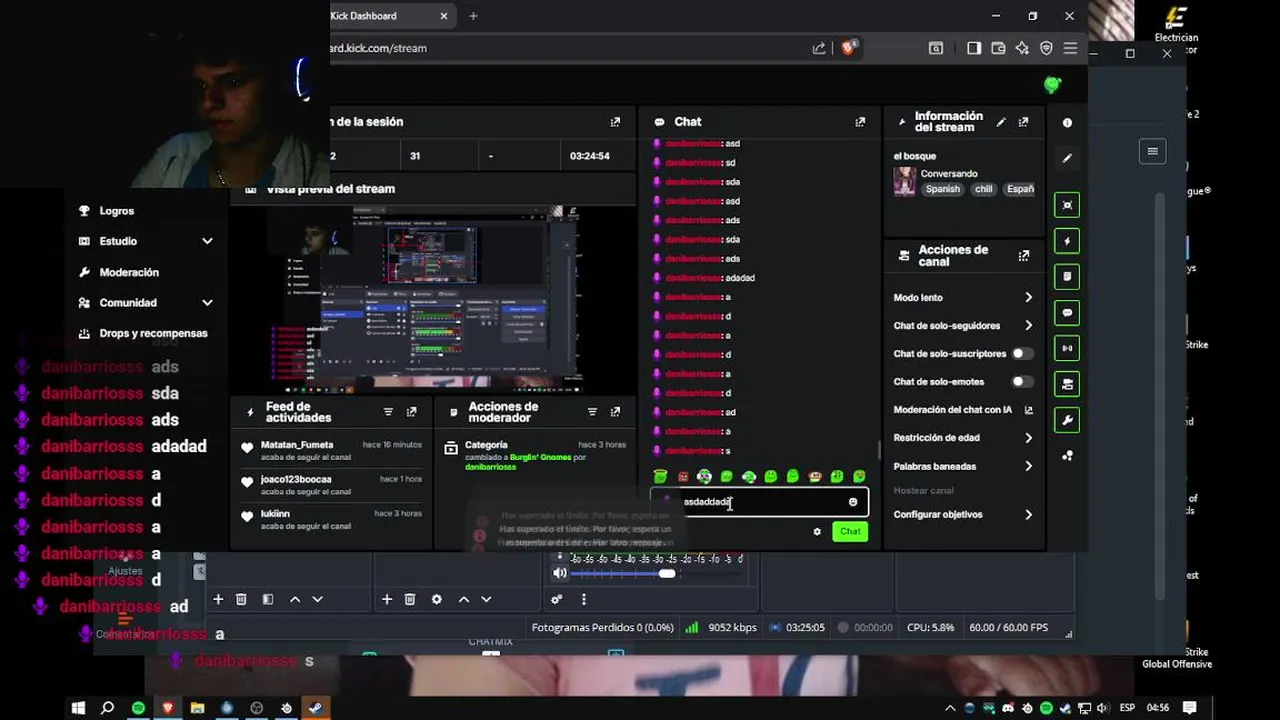Click the chat message input field
1280x720 pixels.
pos(758,502)
